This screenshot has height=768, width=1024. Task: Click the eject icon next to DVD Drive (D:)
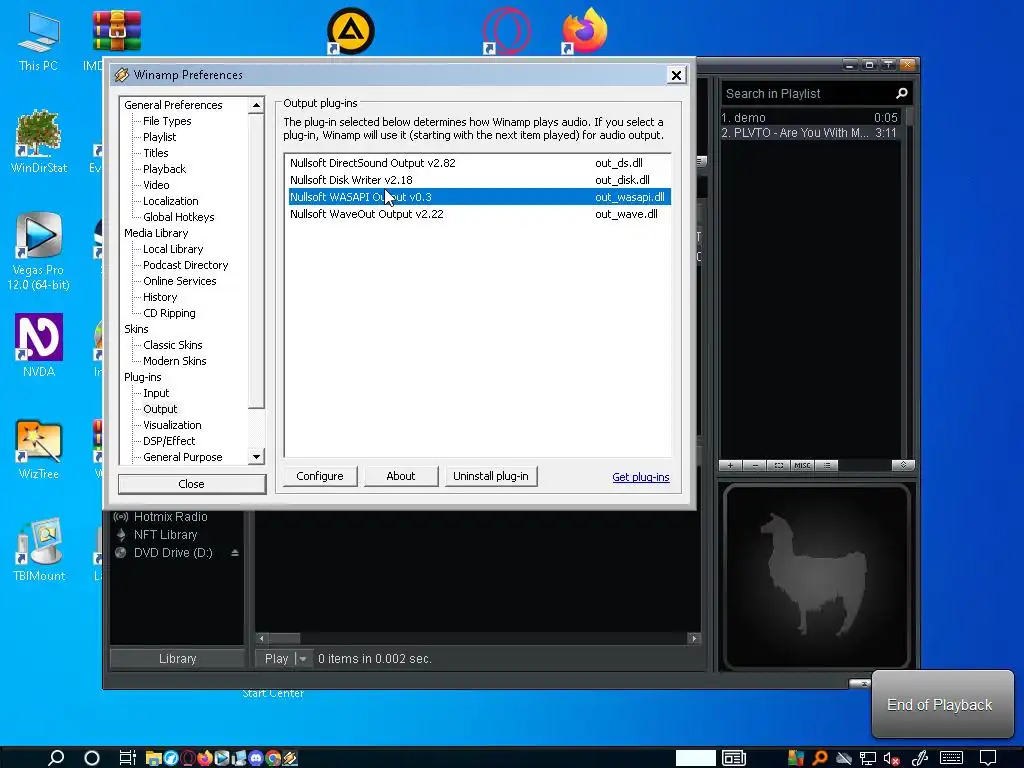tap(234, 552)
